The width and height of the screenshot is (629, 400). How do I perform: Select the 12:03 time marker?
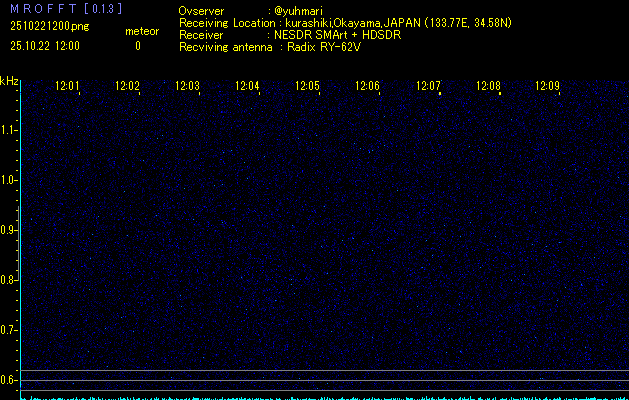[x=187, y=87]
